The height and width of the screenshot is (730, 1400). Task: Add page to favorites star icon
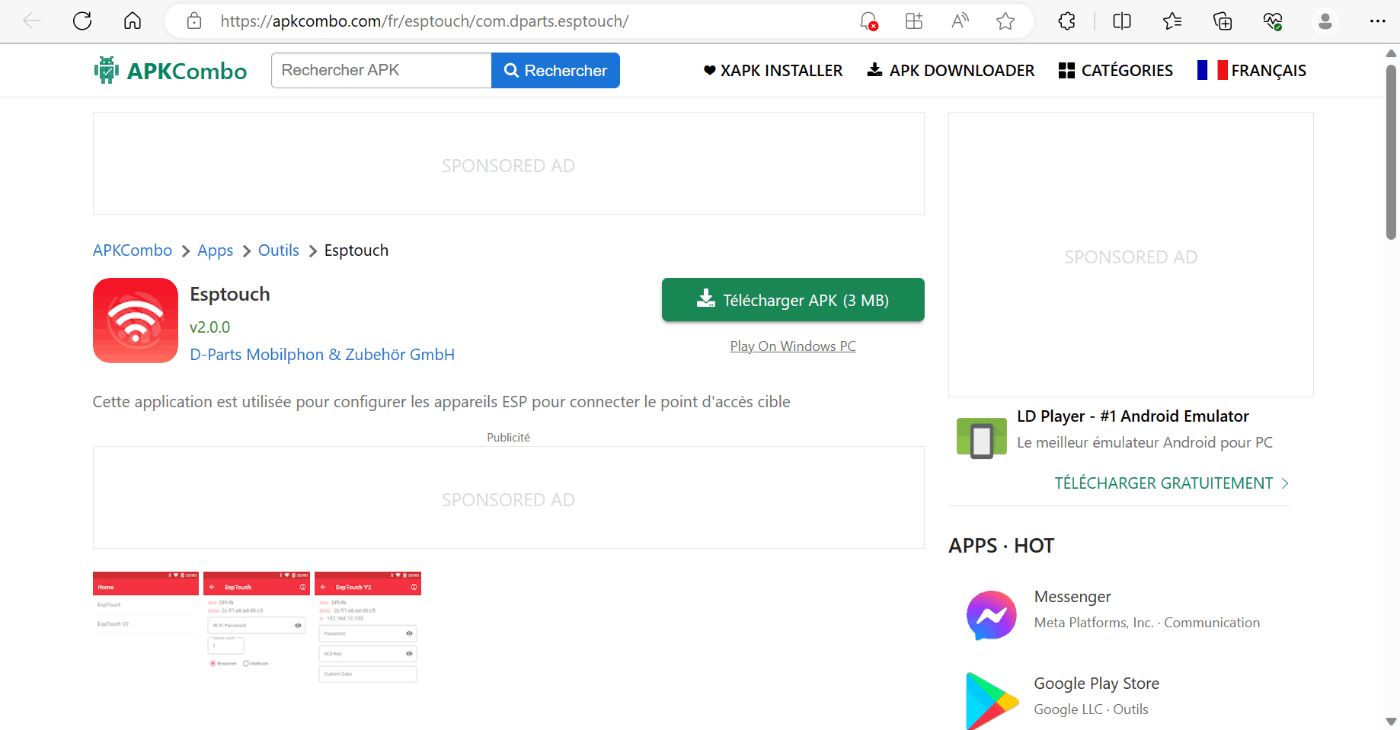[1005, 21]
